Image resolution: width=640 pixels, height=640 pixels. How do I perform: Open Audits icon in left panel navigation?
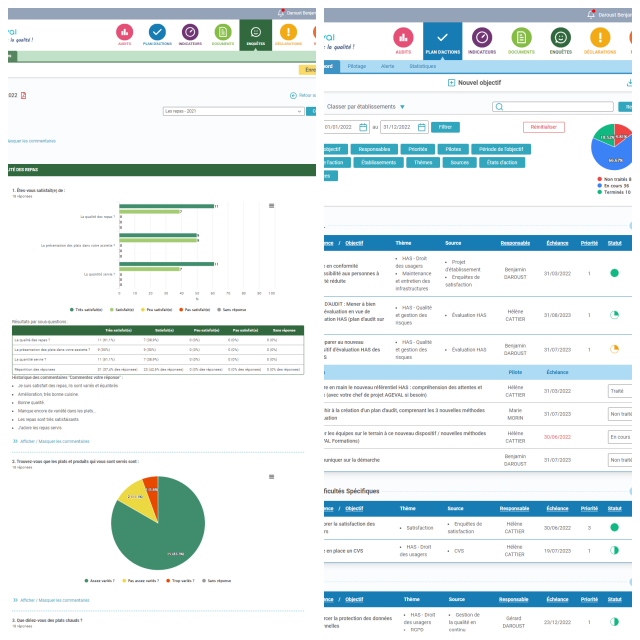(x=124, y=32)
